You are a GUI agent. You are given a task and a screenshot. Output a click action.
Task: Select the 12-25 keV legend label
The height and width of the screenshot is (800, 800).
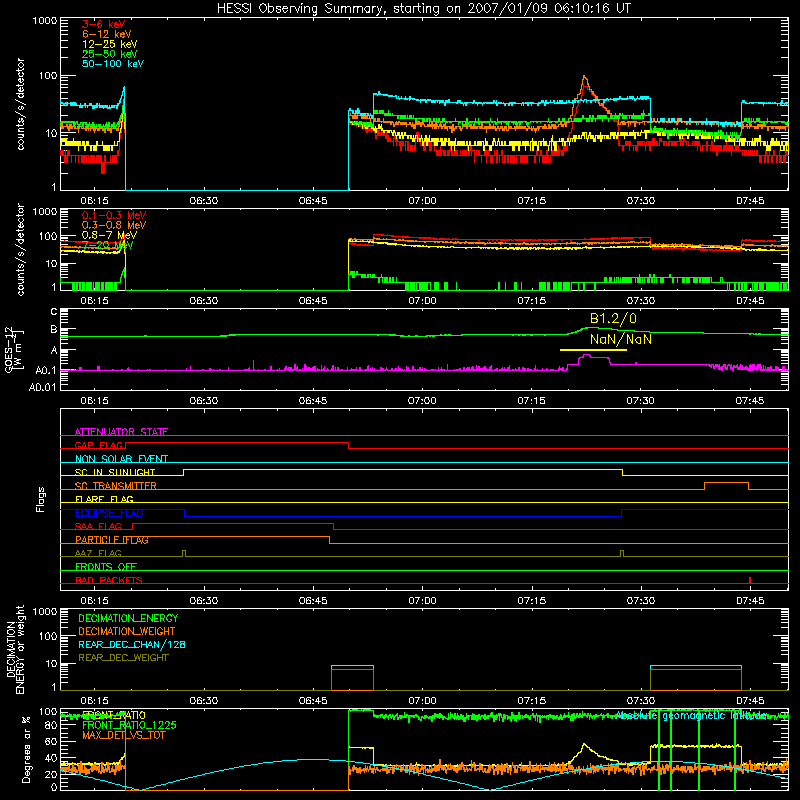110,44
